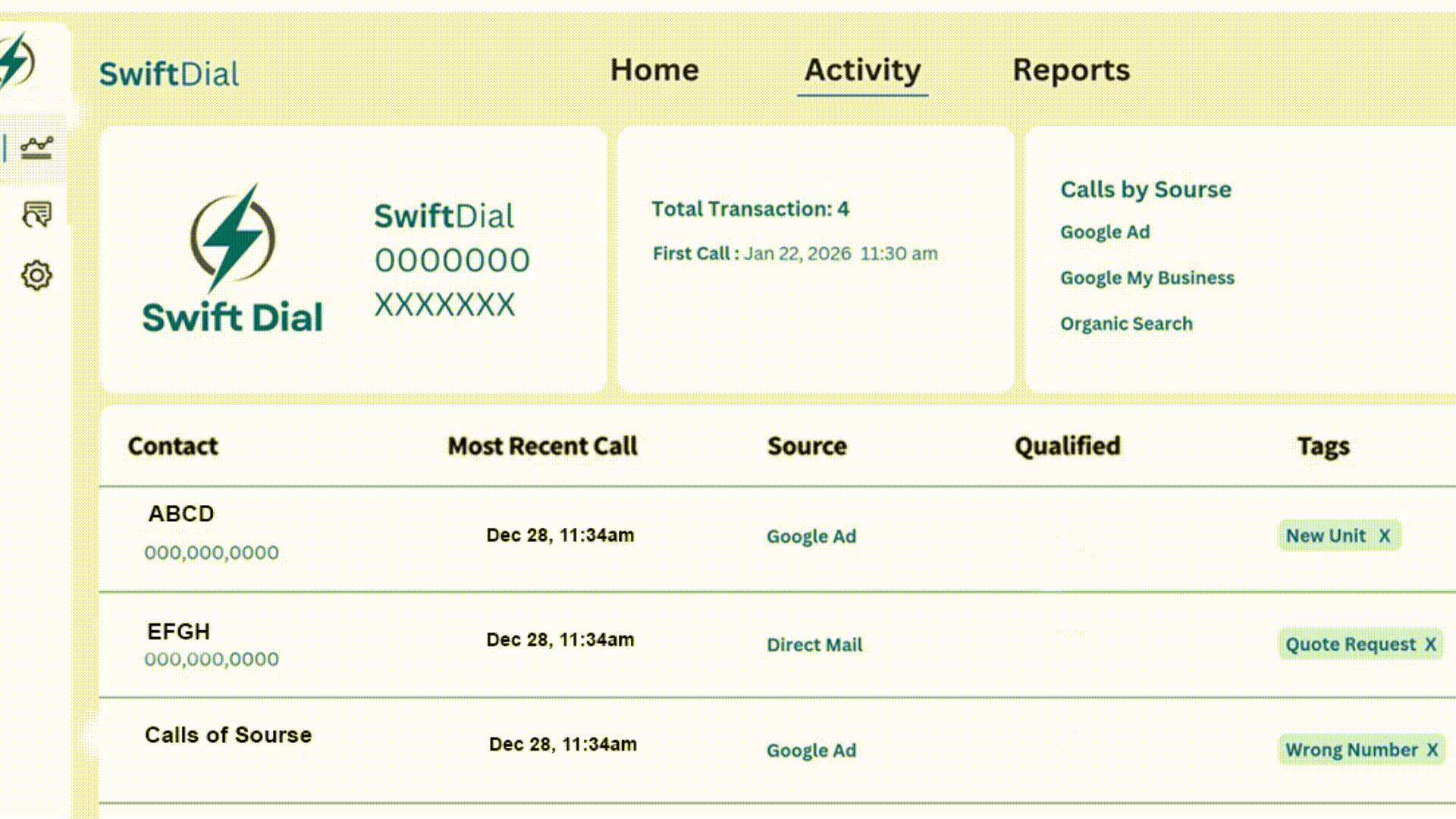Select the Activity tab
1456x819 pixels.
coord(861,71)
